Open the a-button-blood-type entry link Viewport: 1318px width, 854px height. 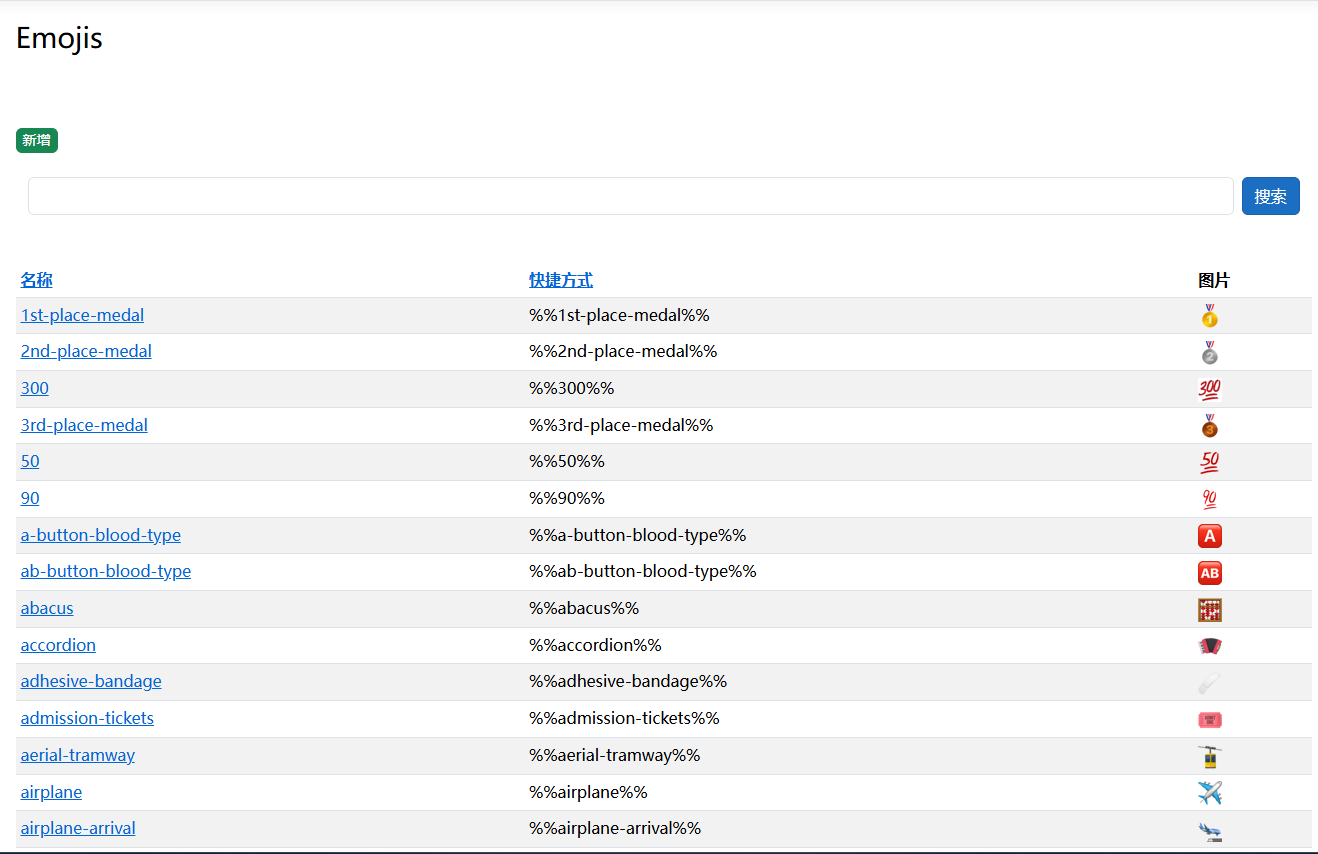click(100, 535)
